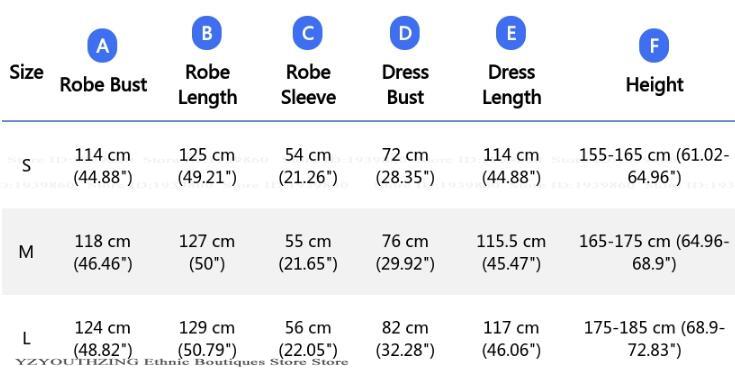Click the 118 cm Robe Bust cell
This screenshot has height=383, width=735.
pos(103,252)
